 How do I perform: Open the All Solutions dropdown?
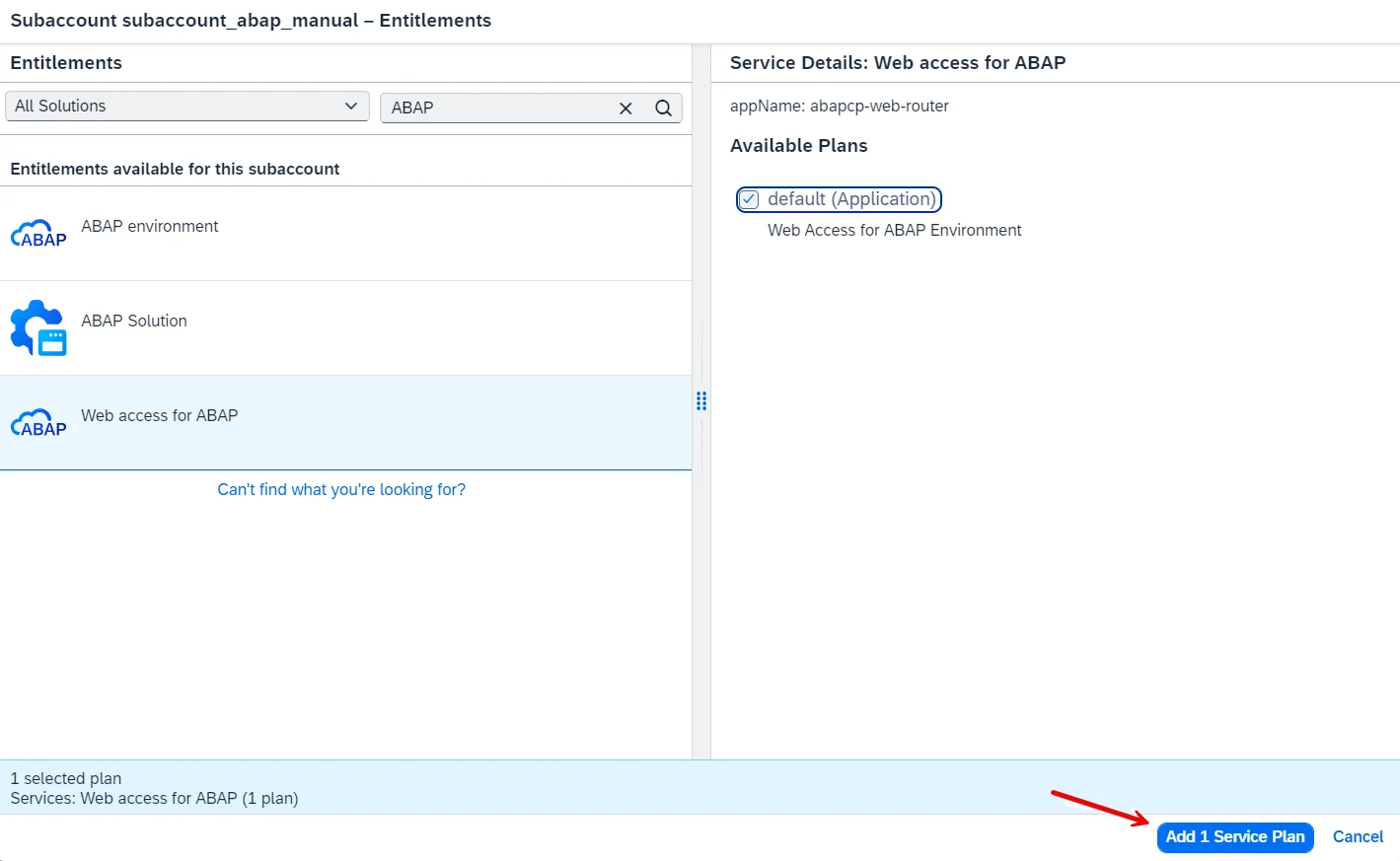click(x=187, y=107)
